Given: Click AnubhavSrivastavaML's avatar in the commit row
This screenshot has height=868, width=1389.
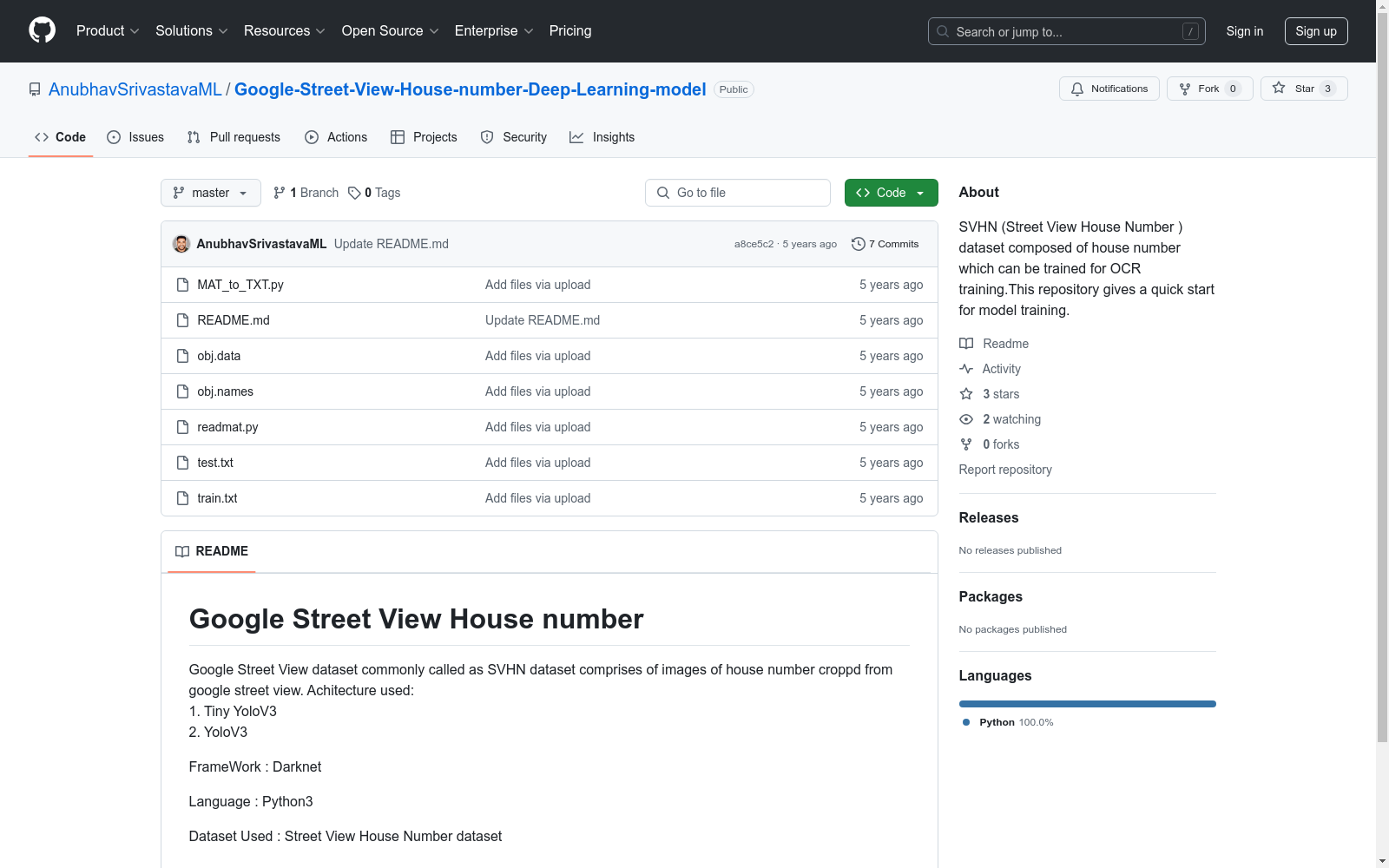Looking at the screenshot, I should pos(181,244).
